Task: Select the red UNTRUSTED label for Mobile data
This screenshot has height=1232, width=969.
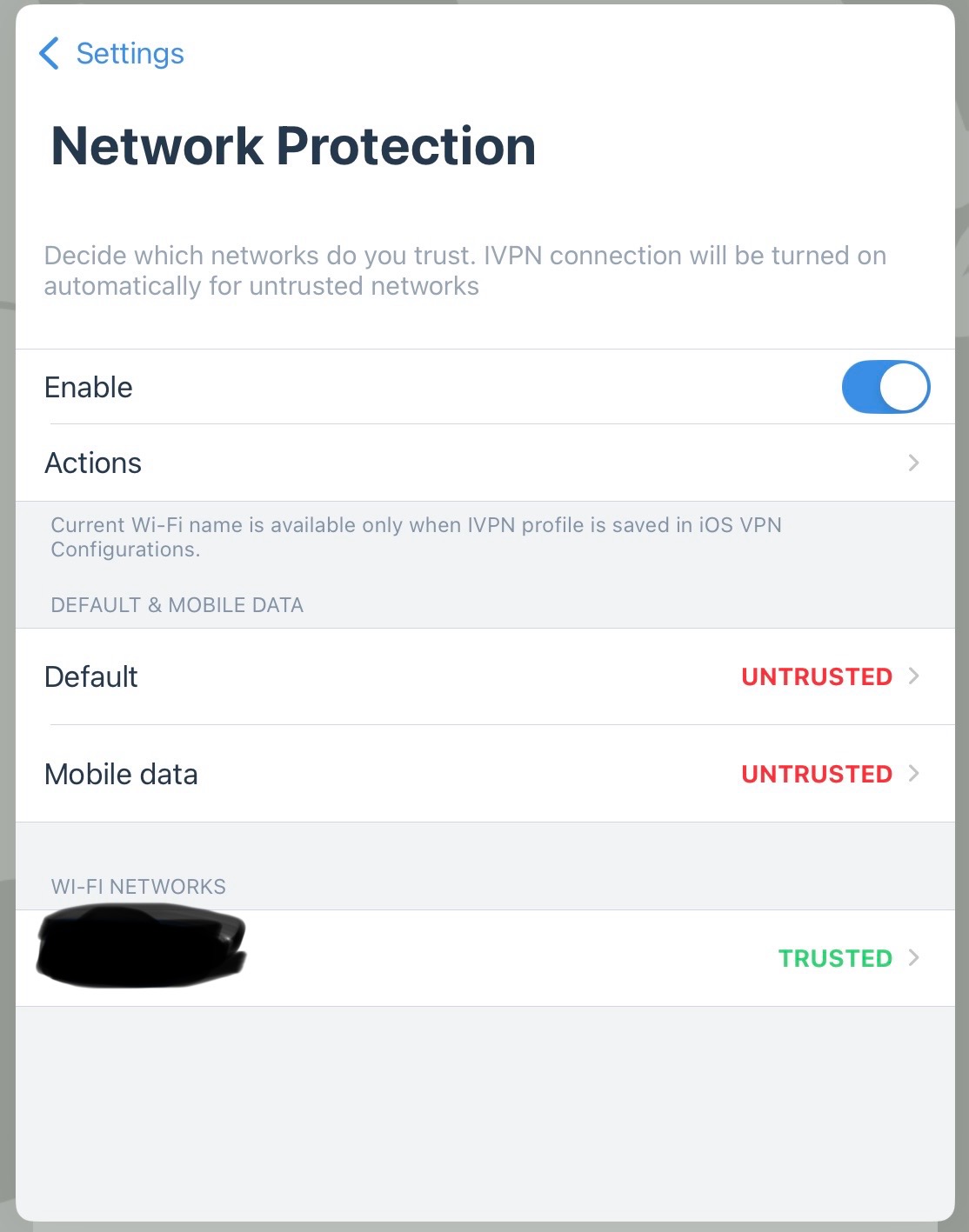Action: pos(817,774)
